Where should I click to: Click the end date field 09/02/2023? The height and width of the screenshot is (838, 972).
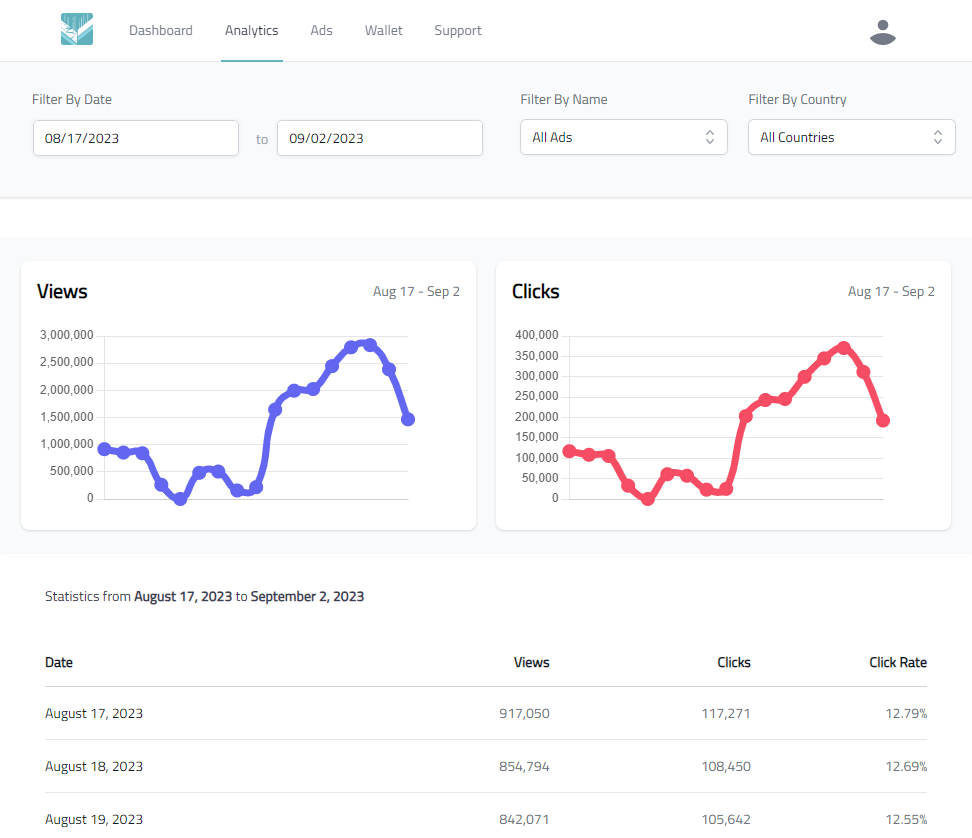[380, 138]
